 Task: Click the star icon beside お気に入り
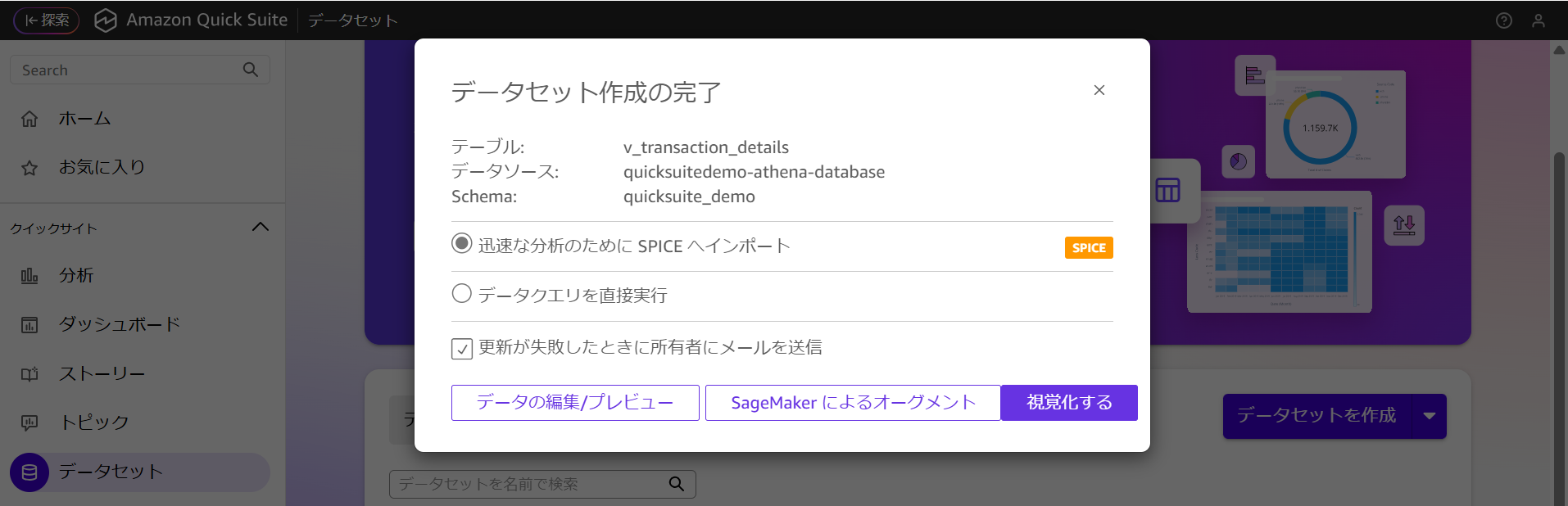pos(29,168)
